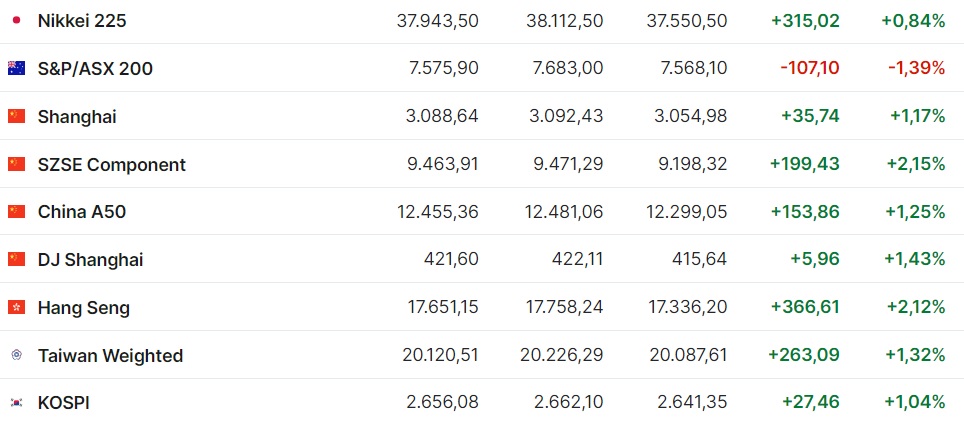Viewport: 964px width, 422px height.
Task: Click the Hang Seng +366,61 change value
Action: 805,307
